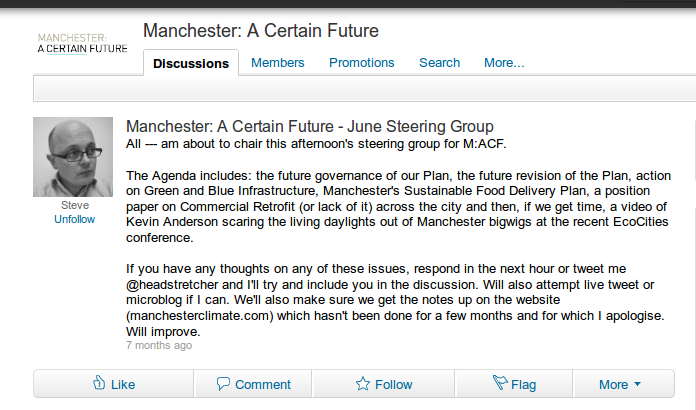696x410 pixels.
Task: Select the Discussions tab
Action: [192, 64]
